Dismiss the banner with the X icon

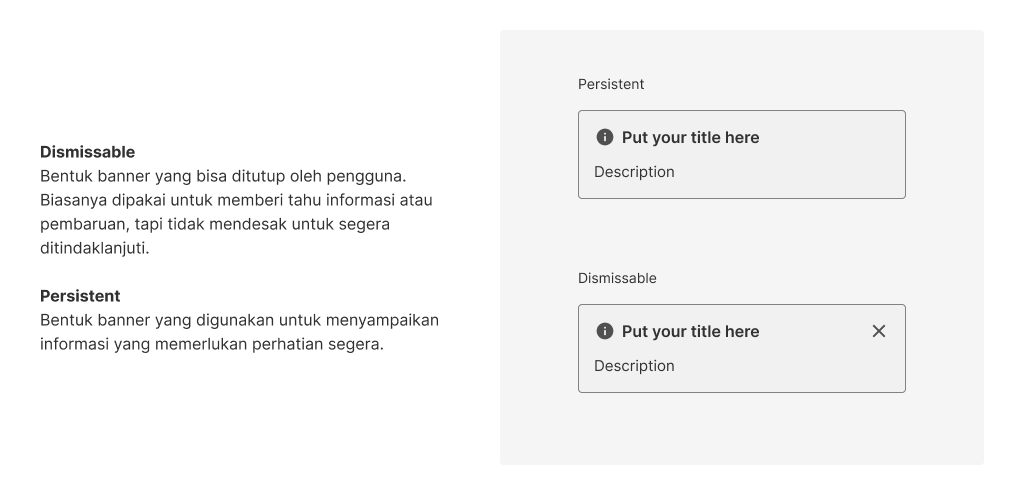coord(878,331)
